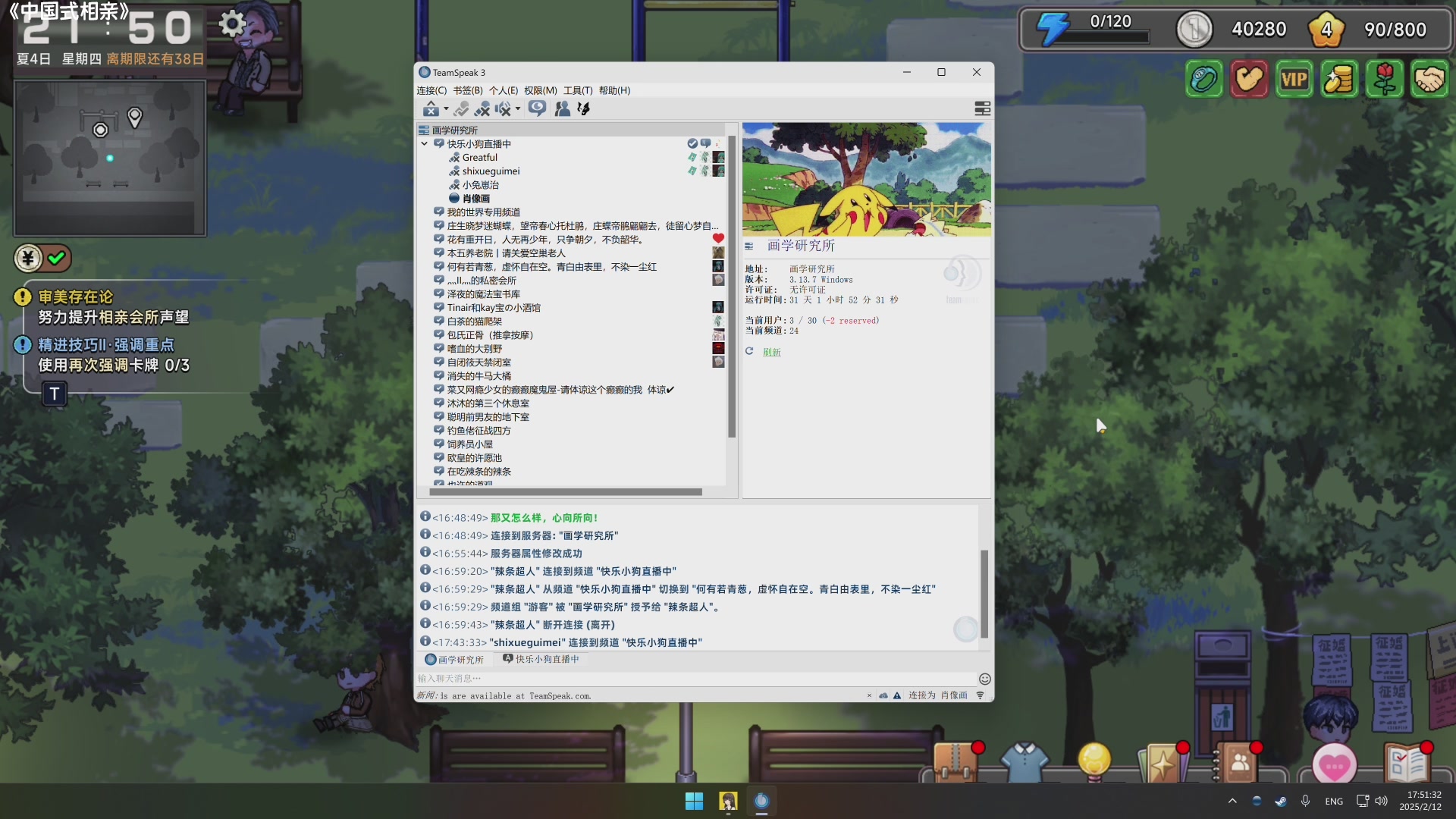Show hidden system tray icons chevron
Viewport: 1456px width, 819px height.
(x=1232, y=801)
